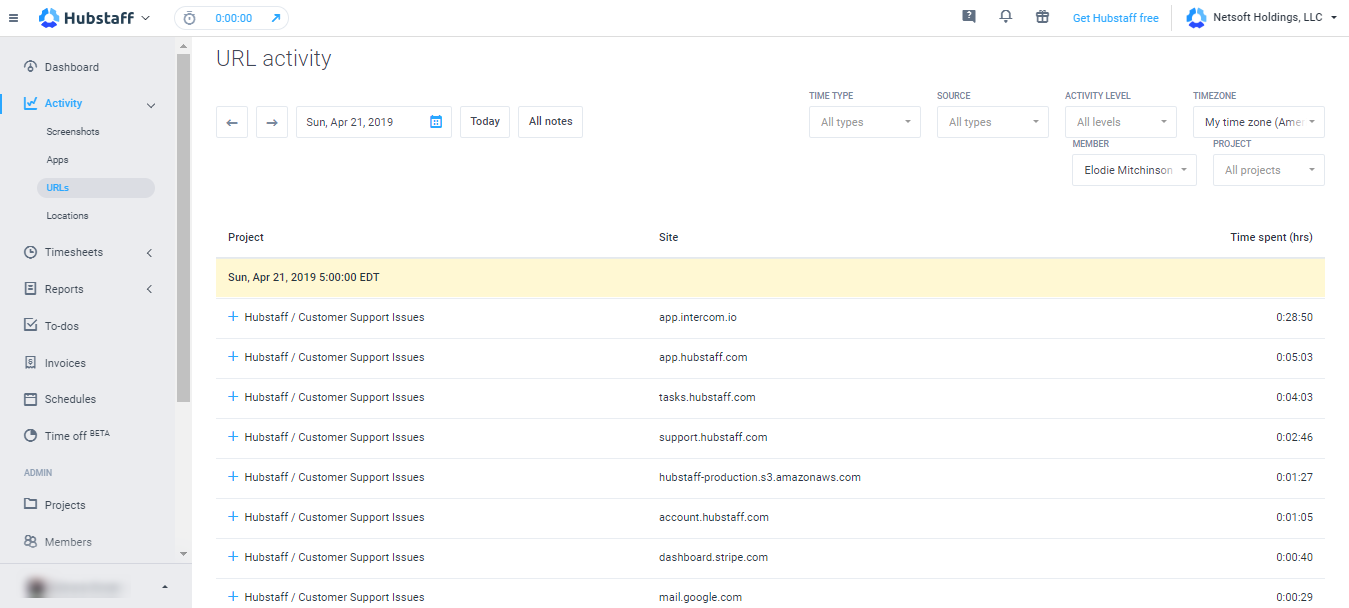Expand the dashboard.stripe.com row plus icon
The width and height of the screenshot is (1349, 608).
coord(234,557)
